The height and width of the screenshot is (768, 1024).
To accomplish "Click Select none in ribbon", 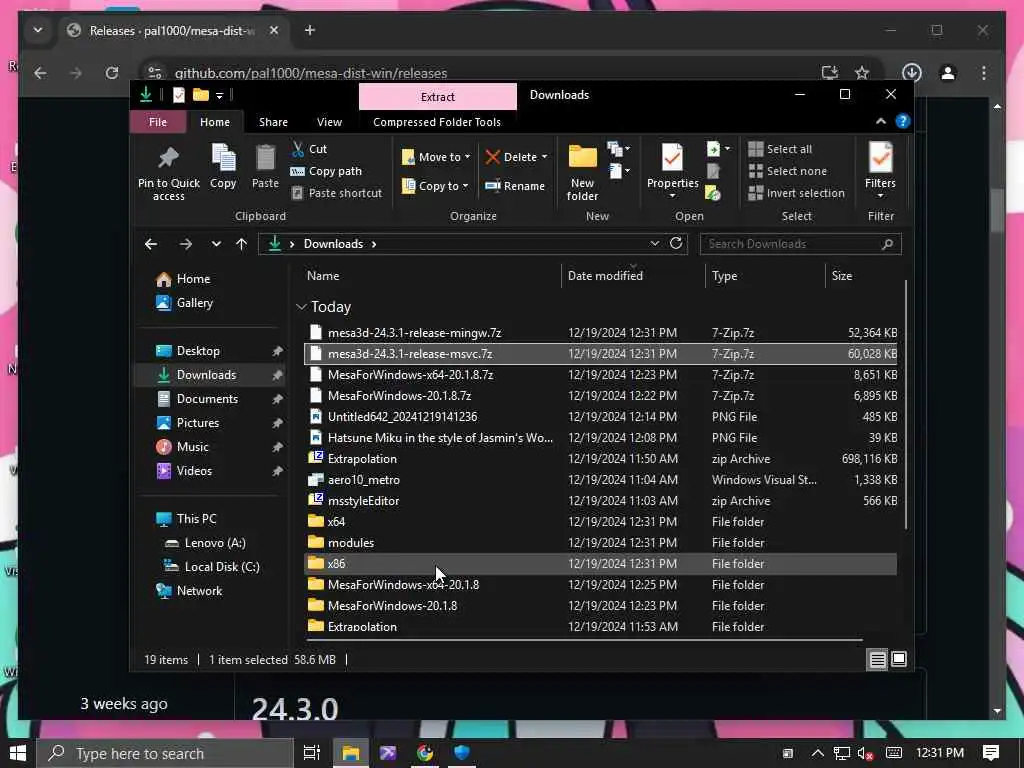I will pyautogui.click(x=788, y=171).
